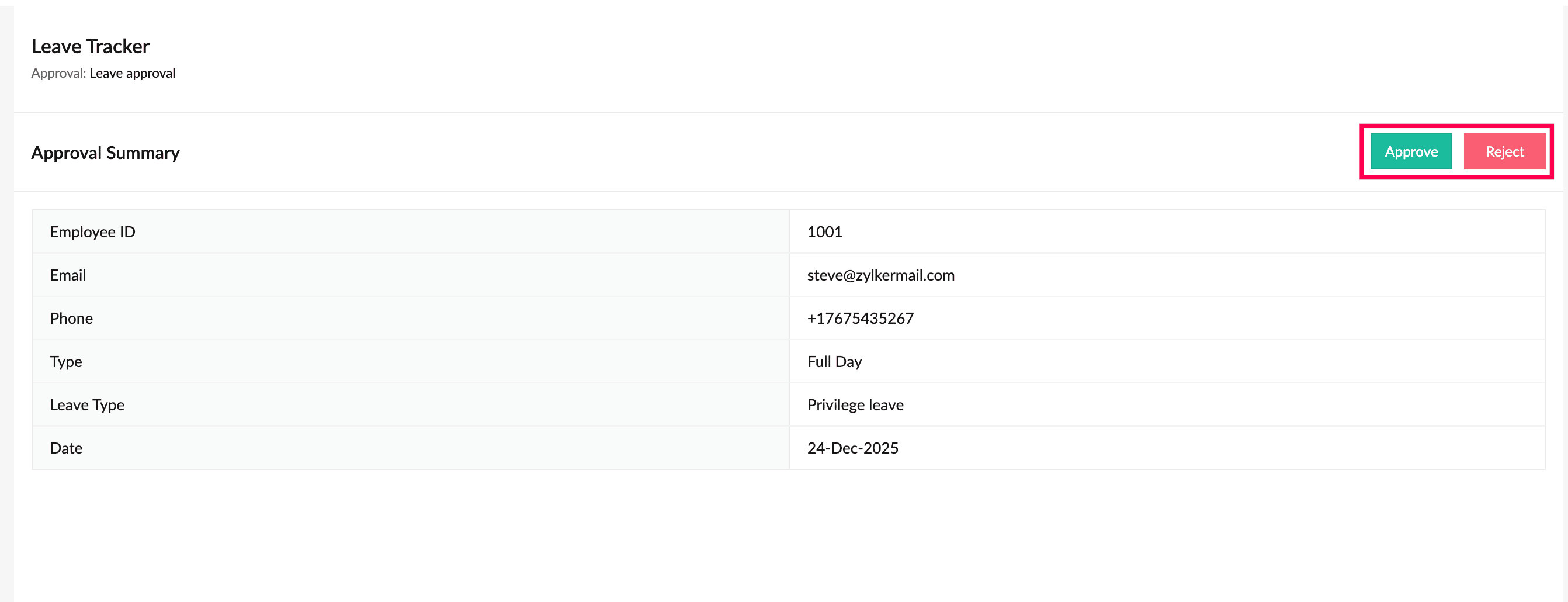
Task: Select the Full Day type value
Action: 834,362
